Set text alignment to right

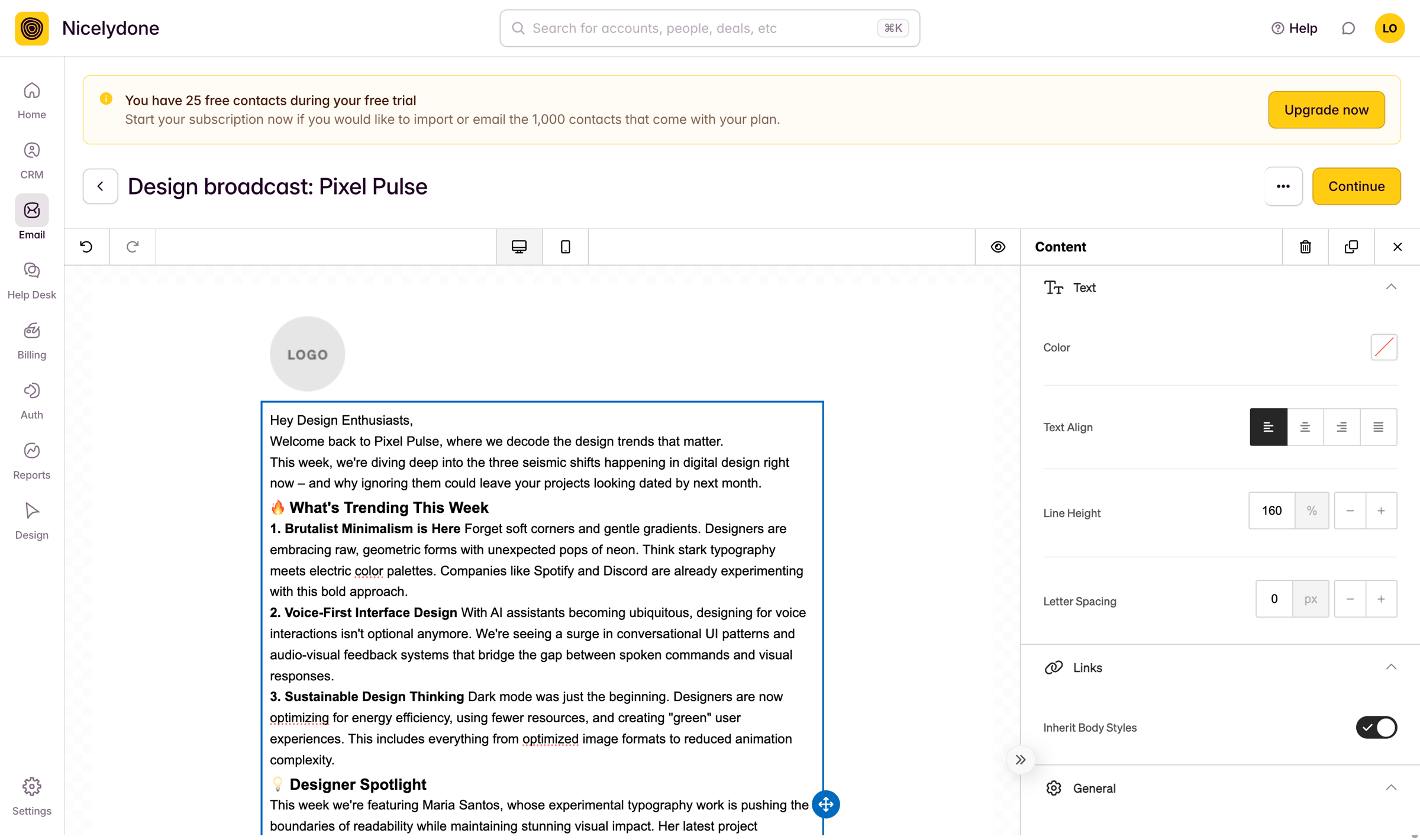pyautogui.click(x=1341, y=427)
